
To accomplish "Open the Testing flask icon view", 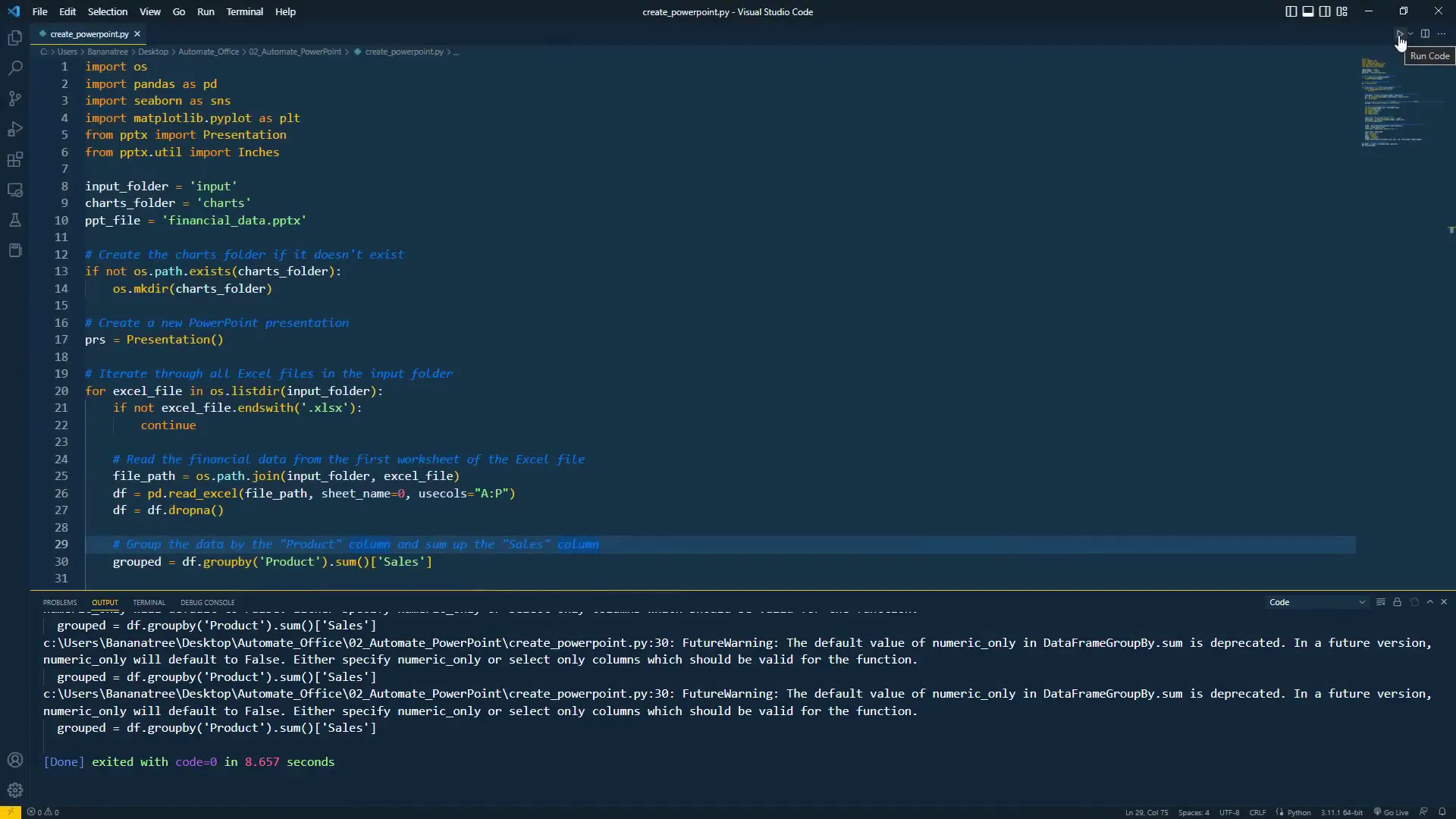I will point(14,220).
